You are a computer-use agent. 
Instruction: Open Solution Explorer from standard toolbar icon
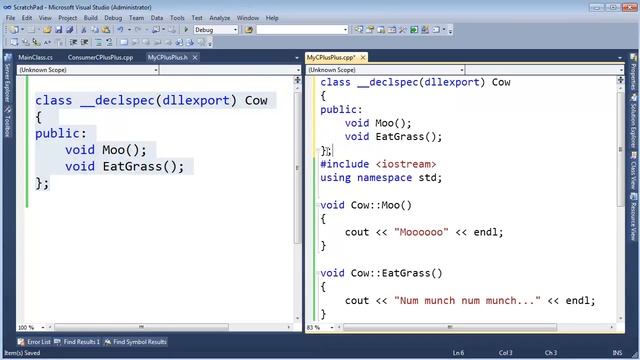point(358,30)
